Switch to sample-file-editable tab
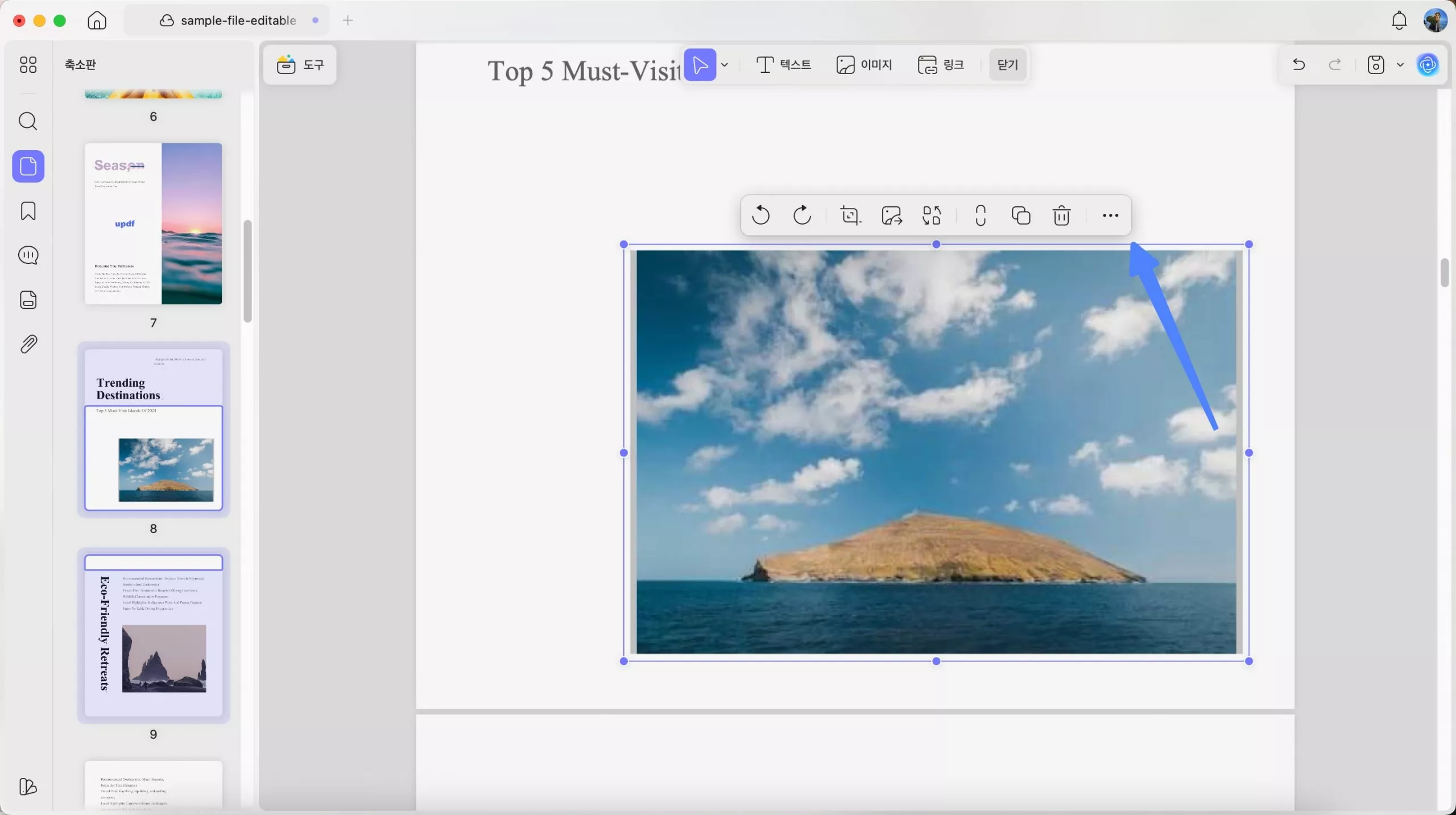The width and height of the screenshot is (1456, 815). pyautogui.click(x=227, y=20)
